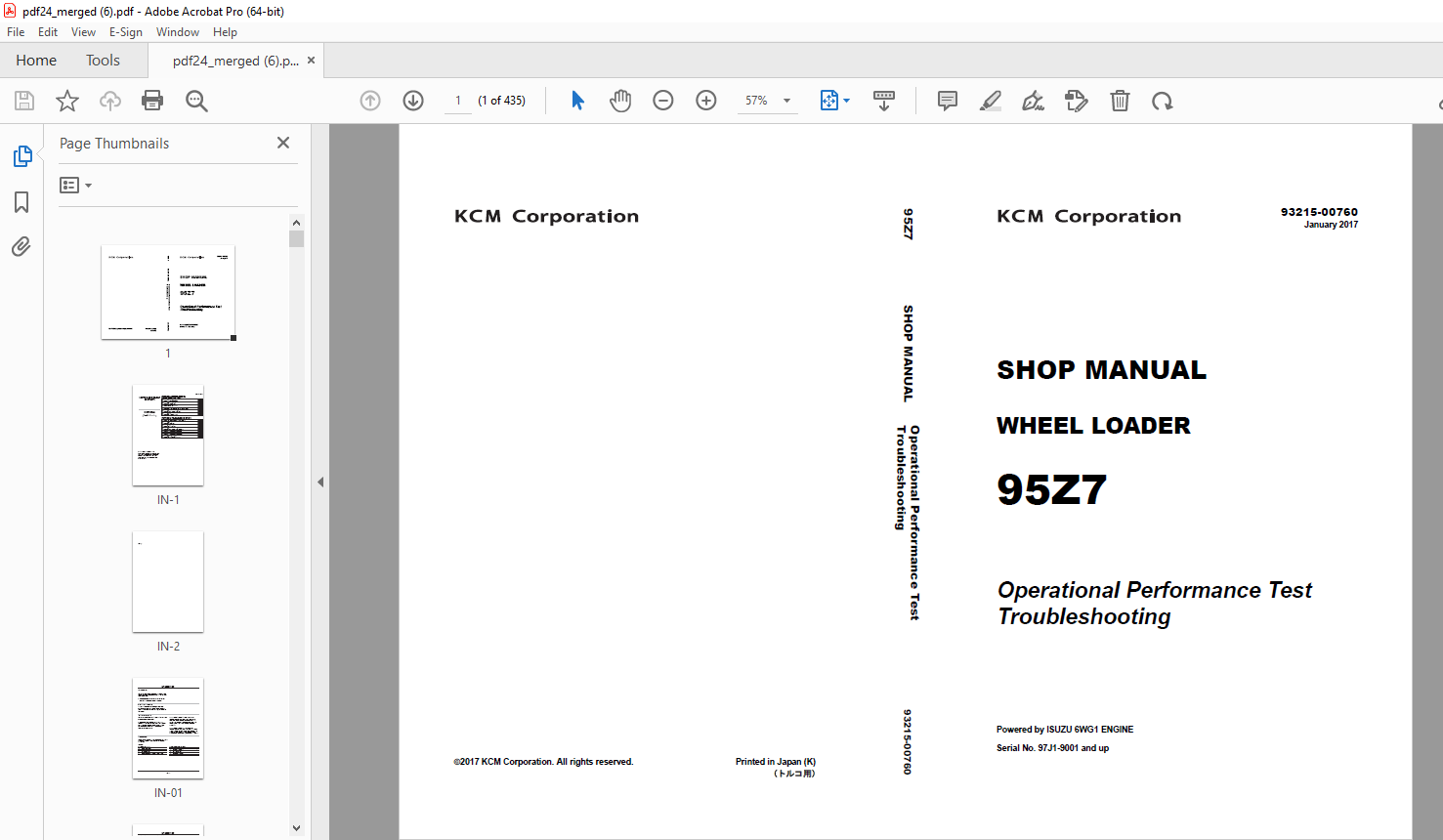Open the E-Sign menu

pos(126,32)
